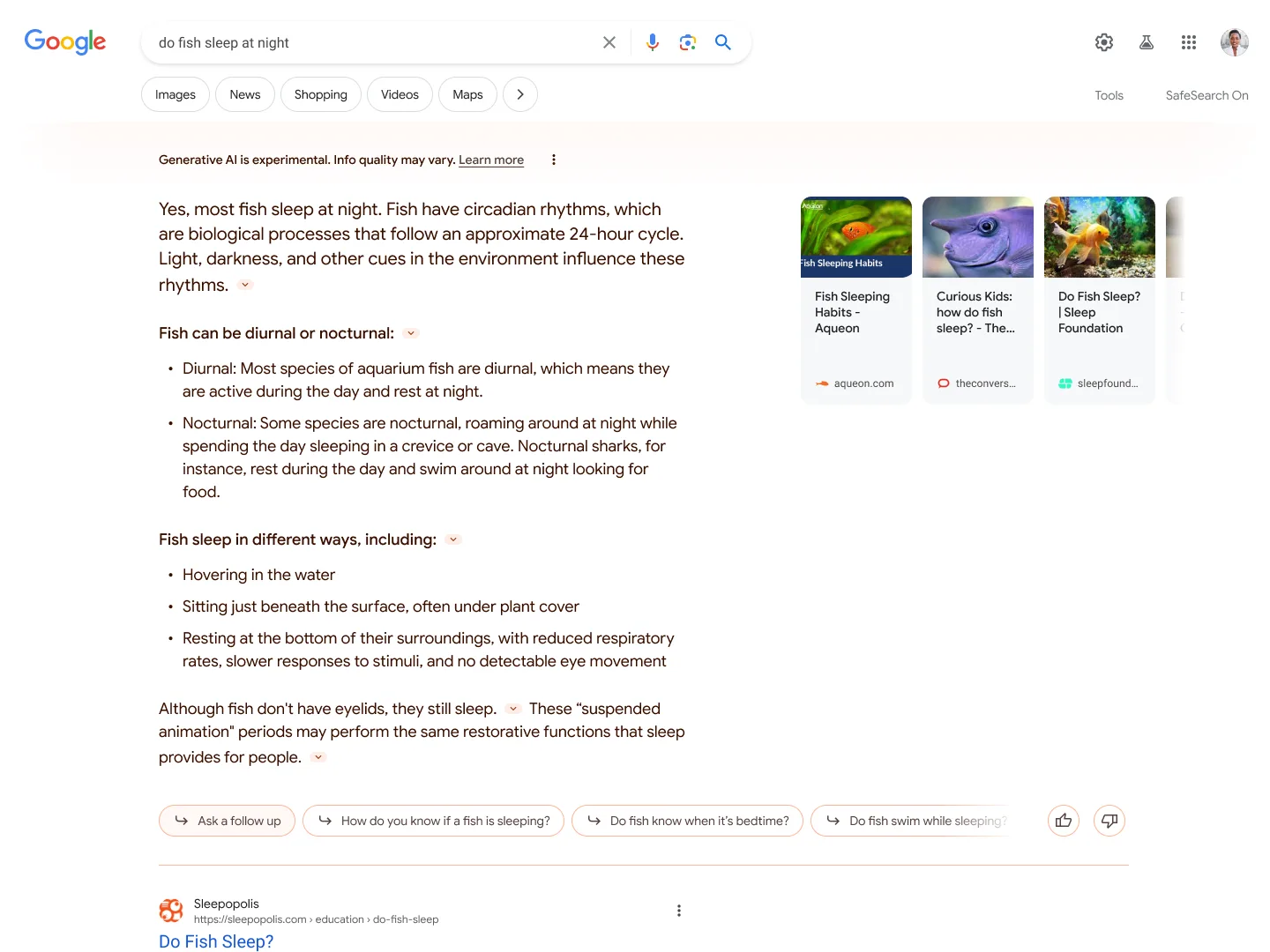Image resolution: width=1270 pixels, height=952 pixels.
Task: Open the 'Fish Sleeping Habits - Aqueon' card title
Action: [852, 312]
